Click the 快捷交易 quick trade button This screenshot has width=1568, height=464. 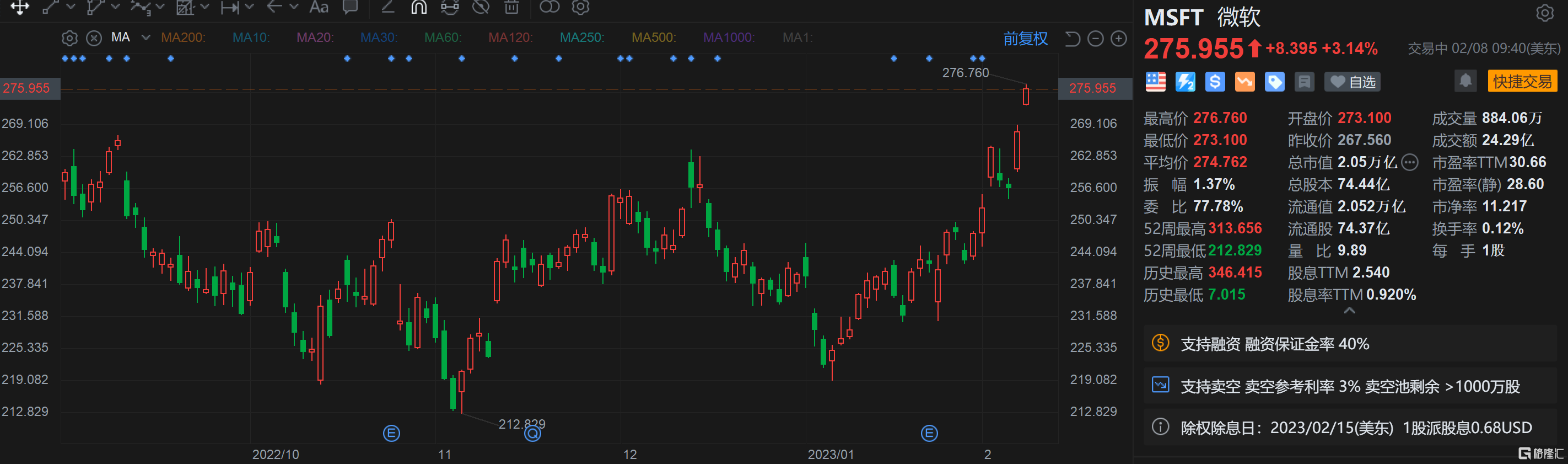[1522, 81]
